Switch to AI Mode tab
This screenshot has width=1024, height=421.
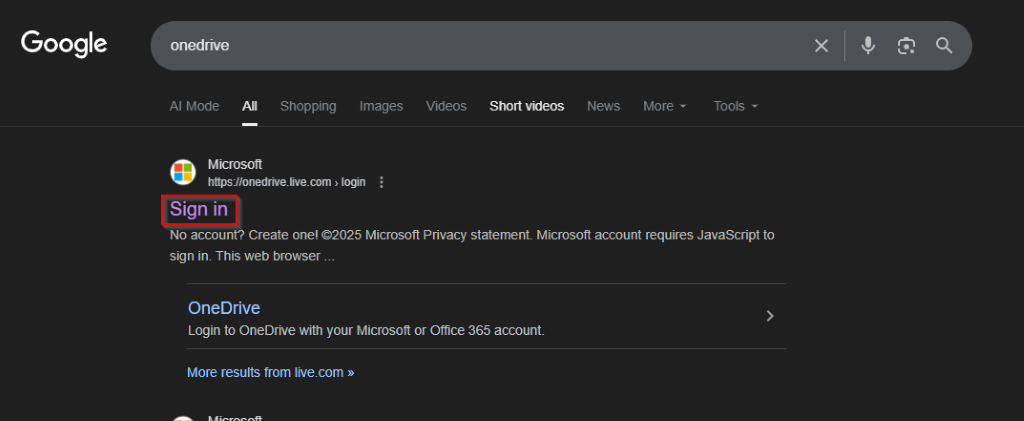coord(194,106)
